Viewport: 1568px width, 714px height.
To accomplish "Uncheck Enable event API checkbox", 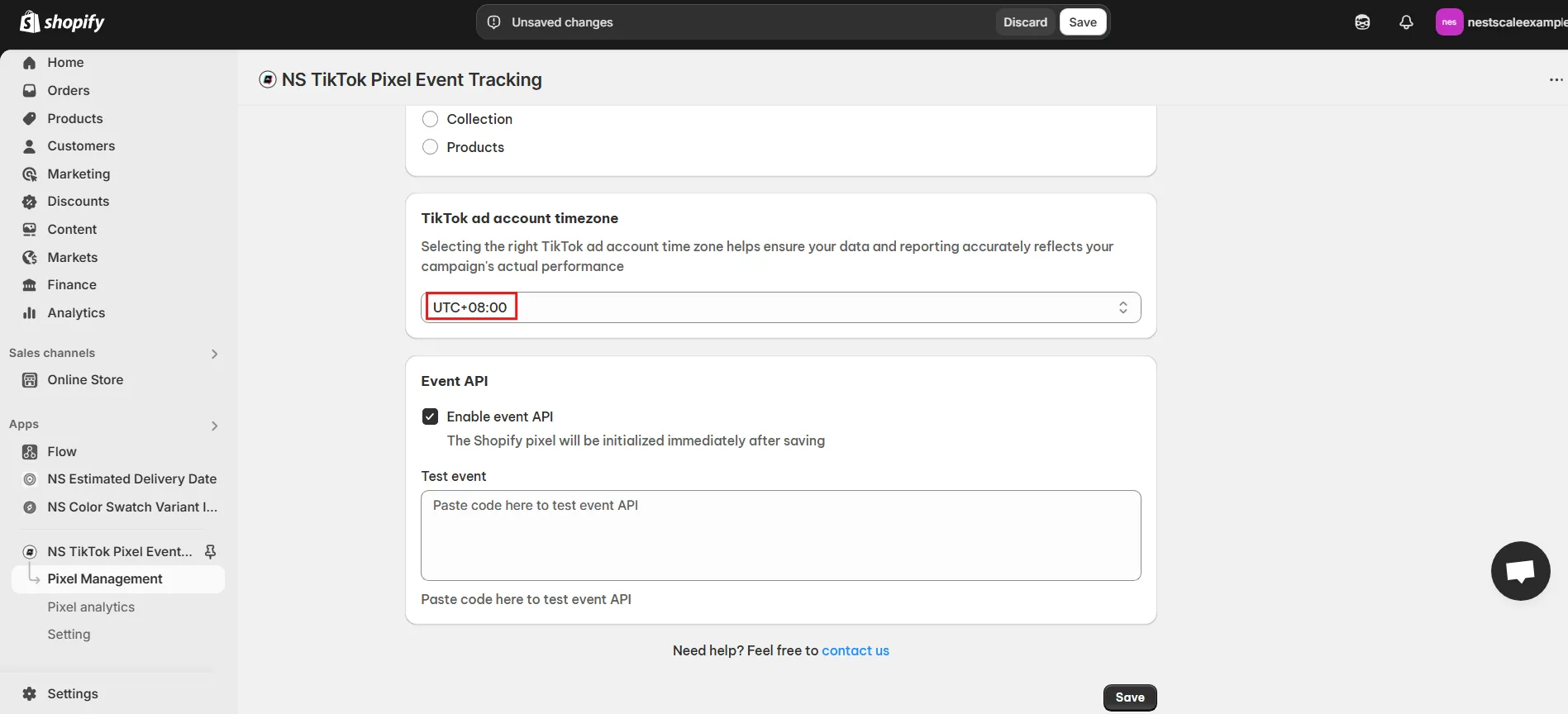I will pos(430,416).
